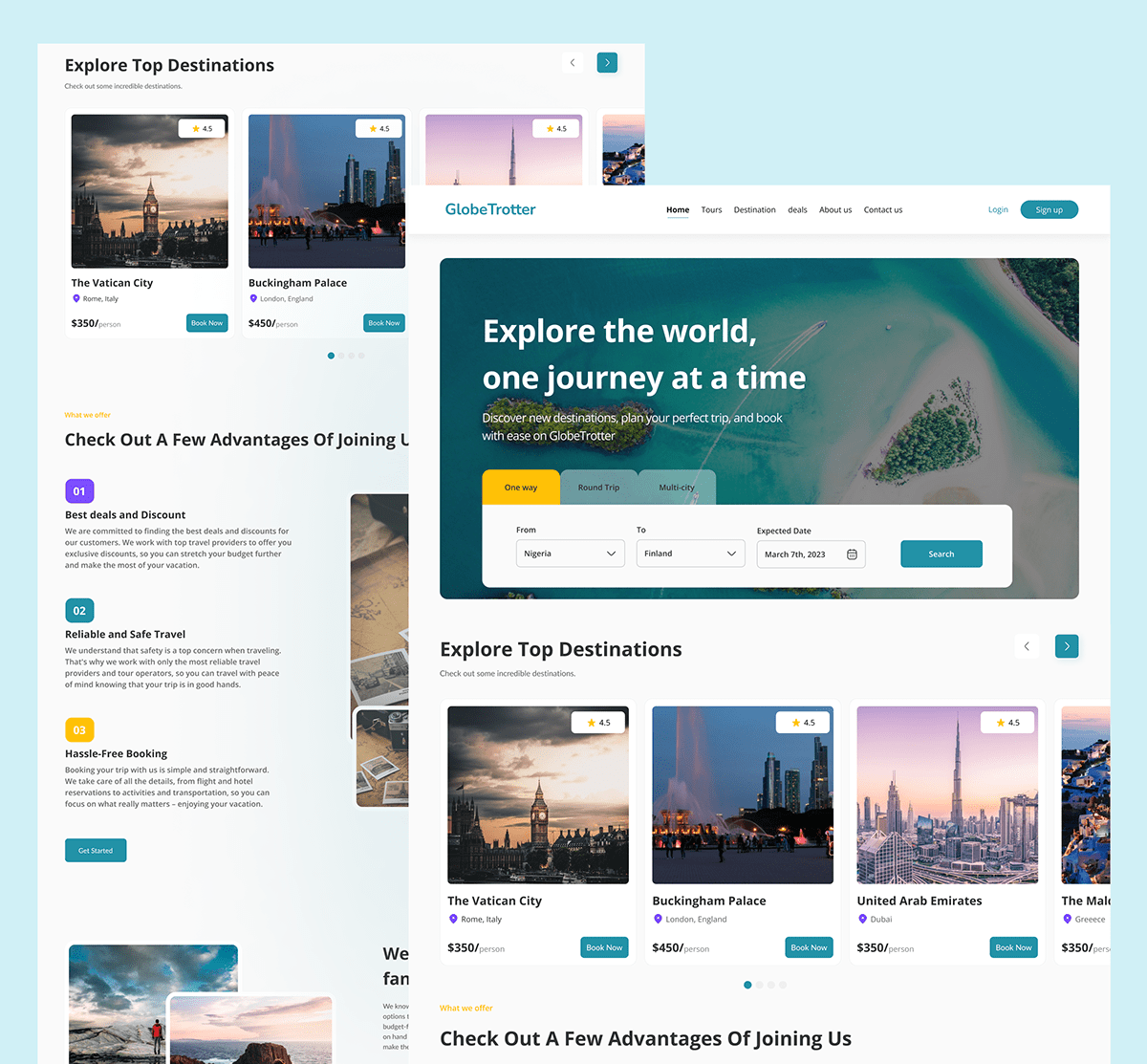Select the Tours menu item

(x=711, y=209)
